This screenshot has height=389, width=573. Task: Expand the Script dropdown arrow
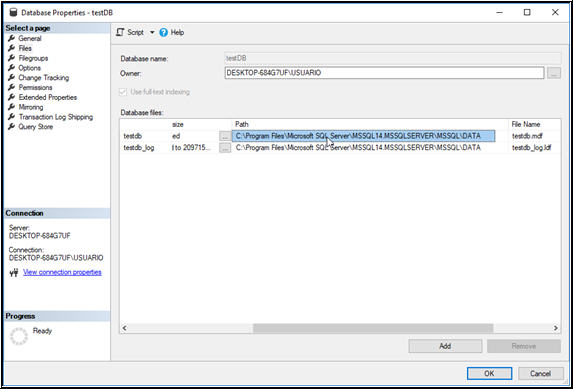click(x=152, y=33)
